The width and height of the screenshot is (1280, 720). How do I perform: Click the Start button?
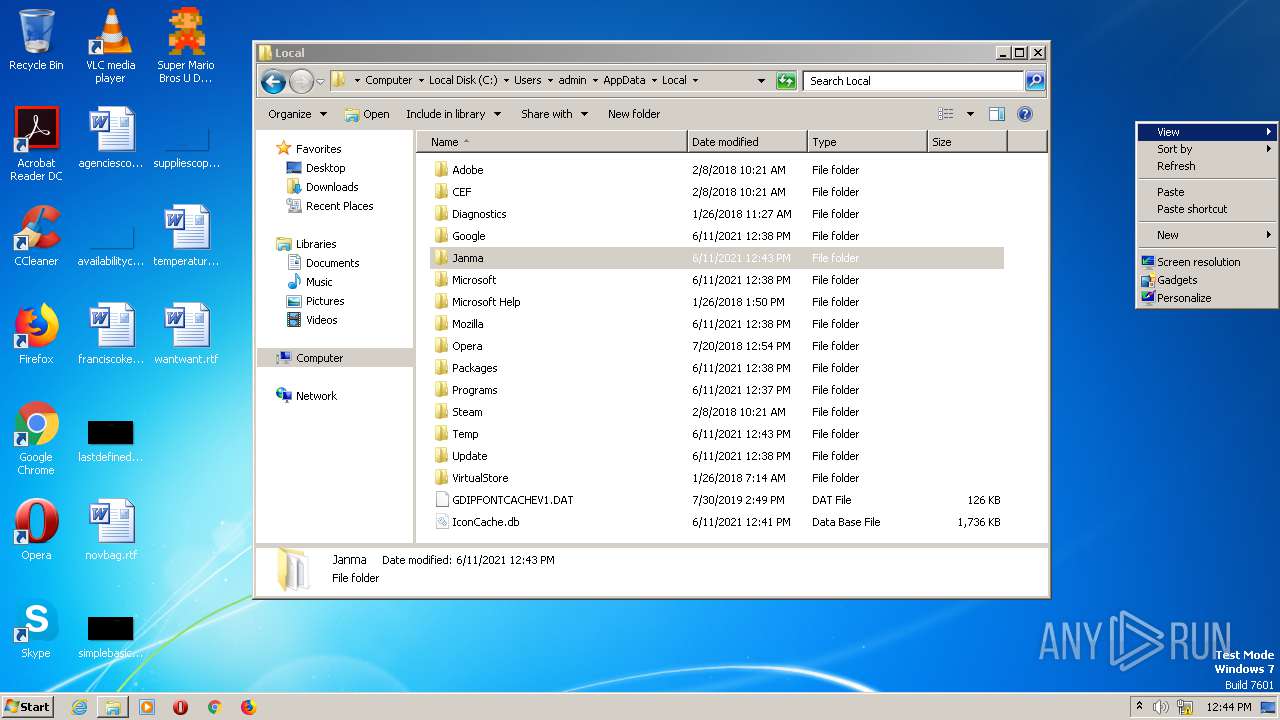tap(27, 707)
